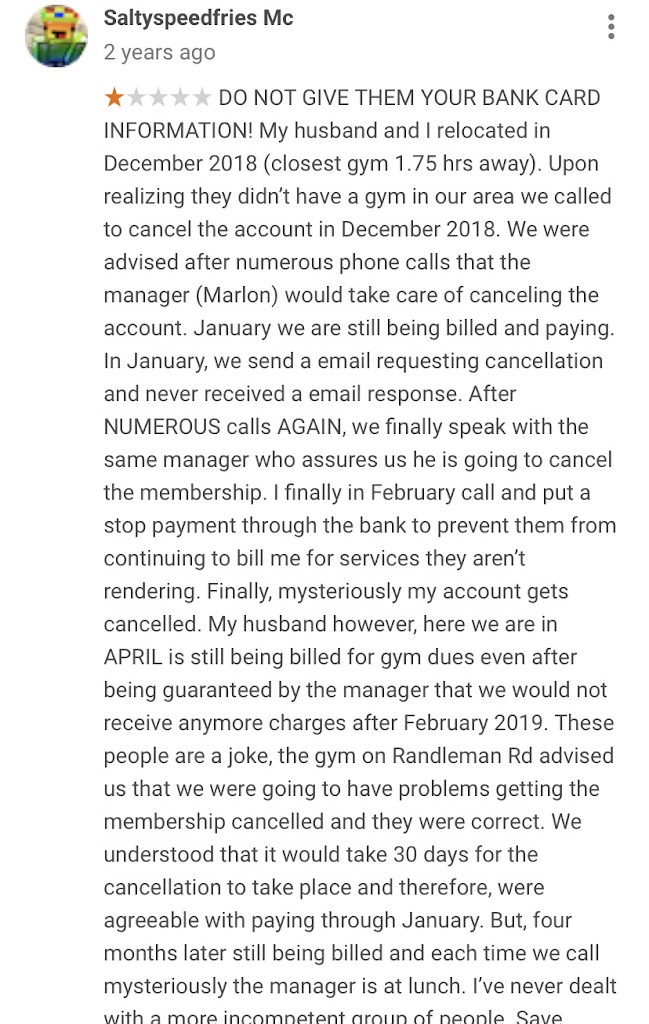Click the first orange filled star
649x1024 pixels.
(114, 98)
